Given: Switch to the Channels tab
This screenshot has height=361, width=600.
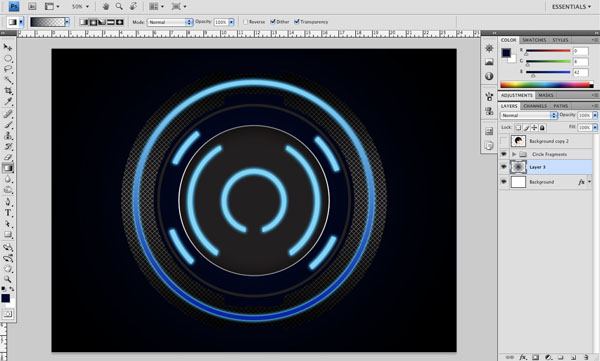Looking at the screenshot, I should [x=535, y=106].
